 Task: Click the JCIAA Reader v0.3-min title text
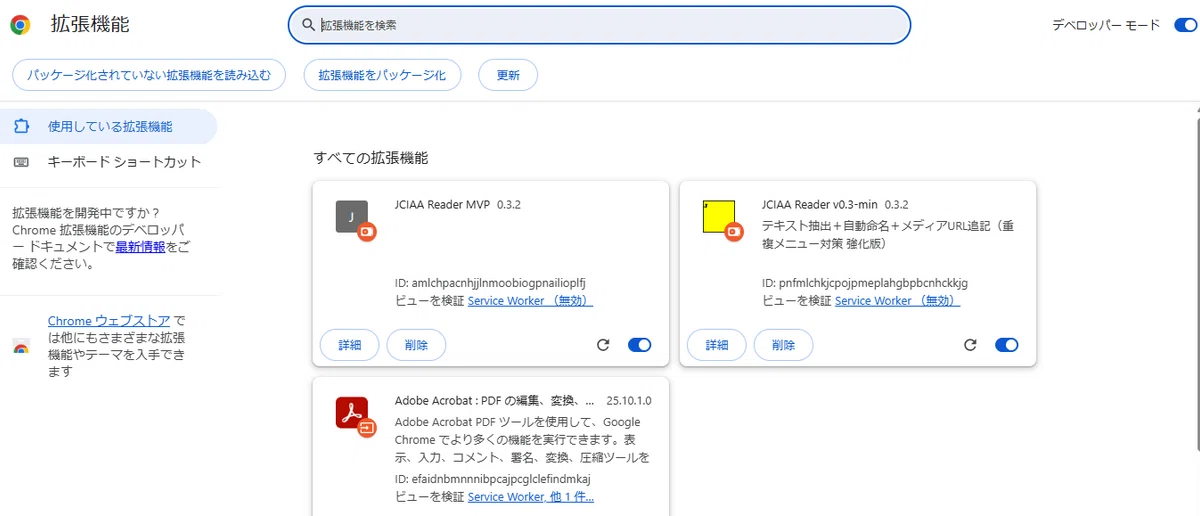820,205
